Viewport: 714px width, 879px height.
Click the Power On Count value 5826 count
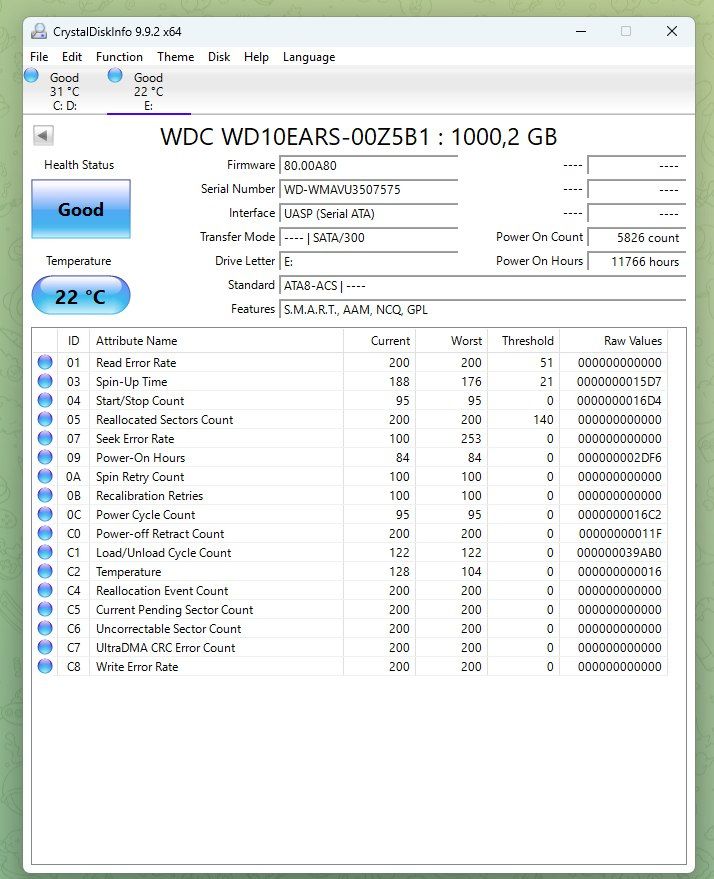(636, 238)
